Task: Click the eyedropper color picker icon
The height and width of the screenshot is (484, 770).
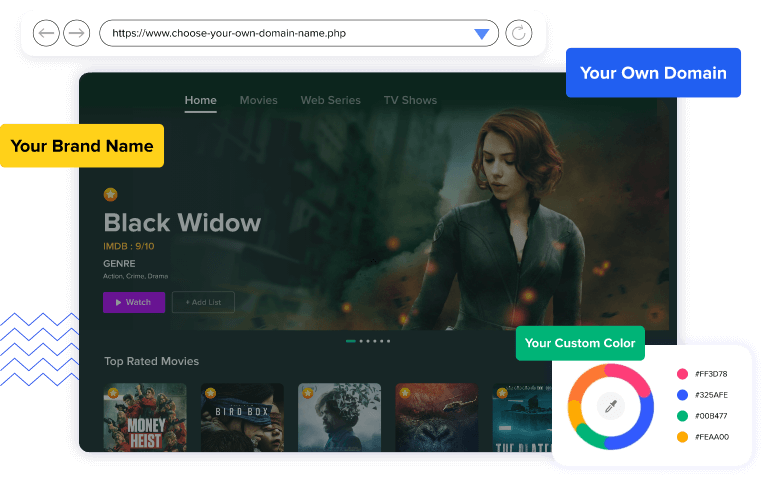Action: [x=610, y=406]
